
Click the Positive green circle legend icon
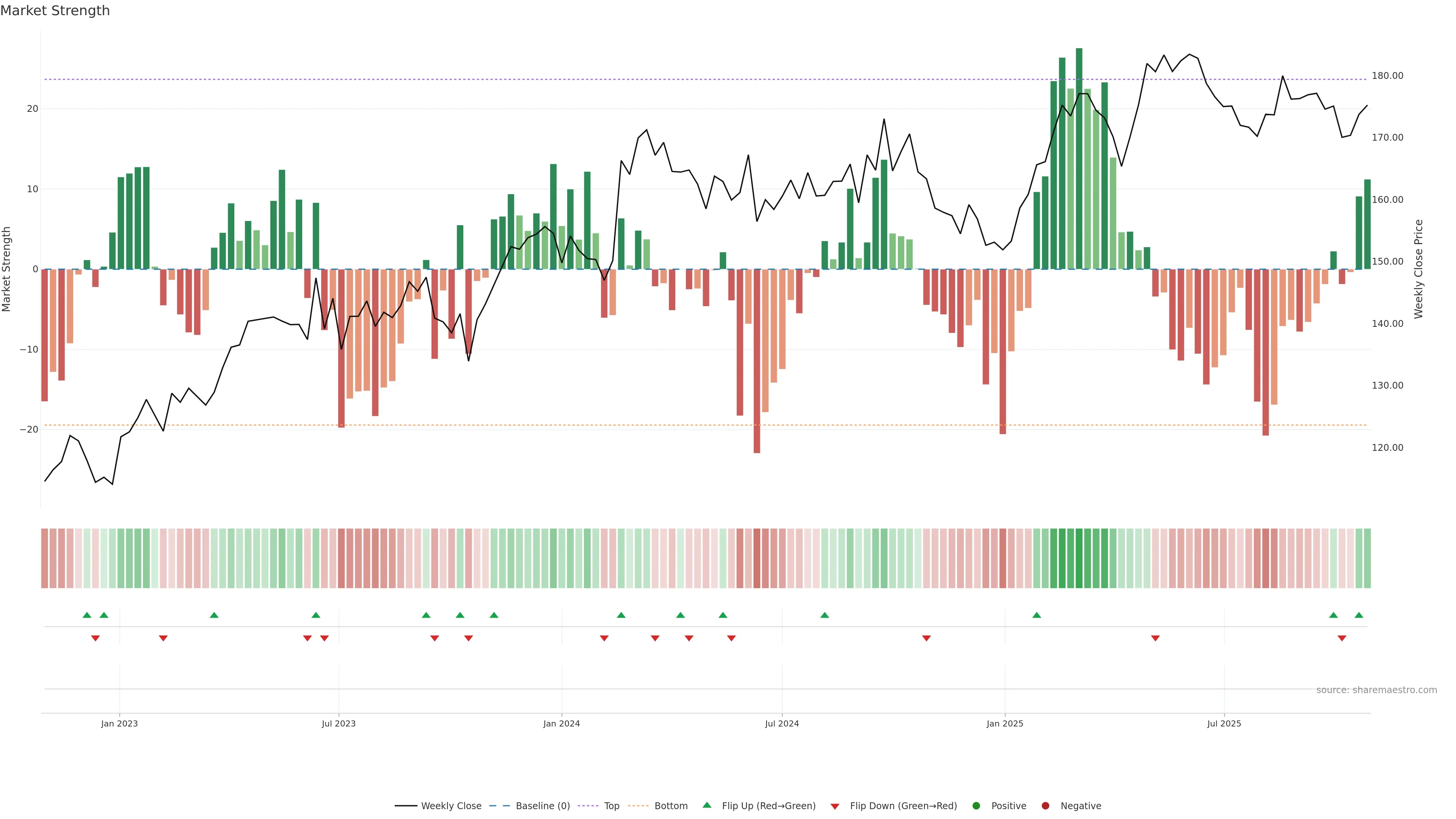pos(976,805)
